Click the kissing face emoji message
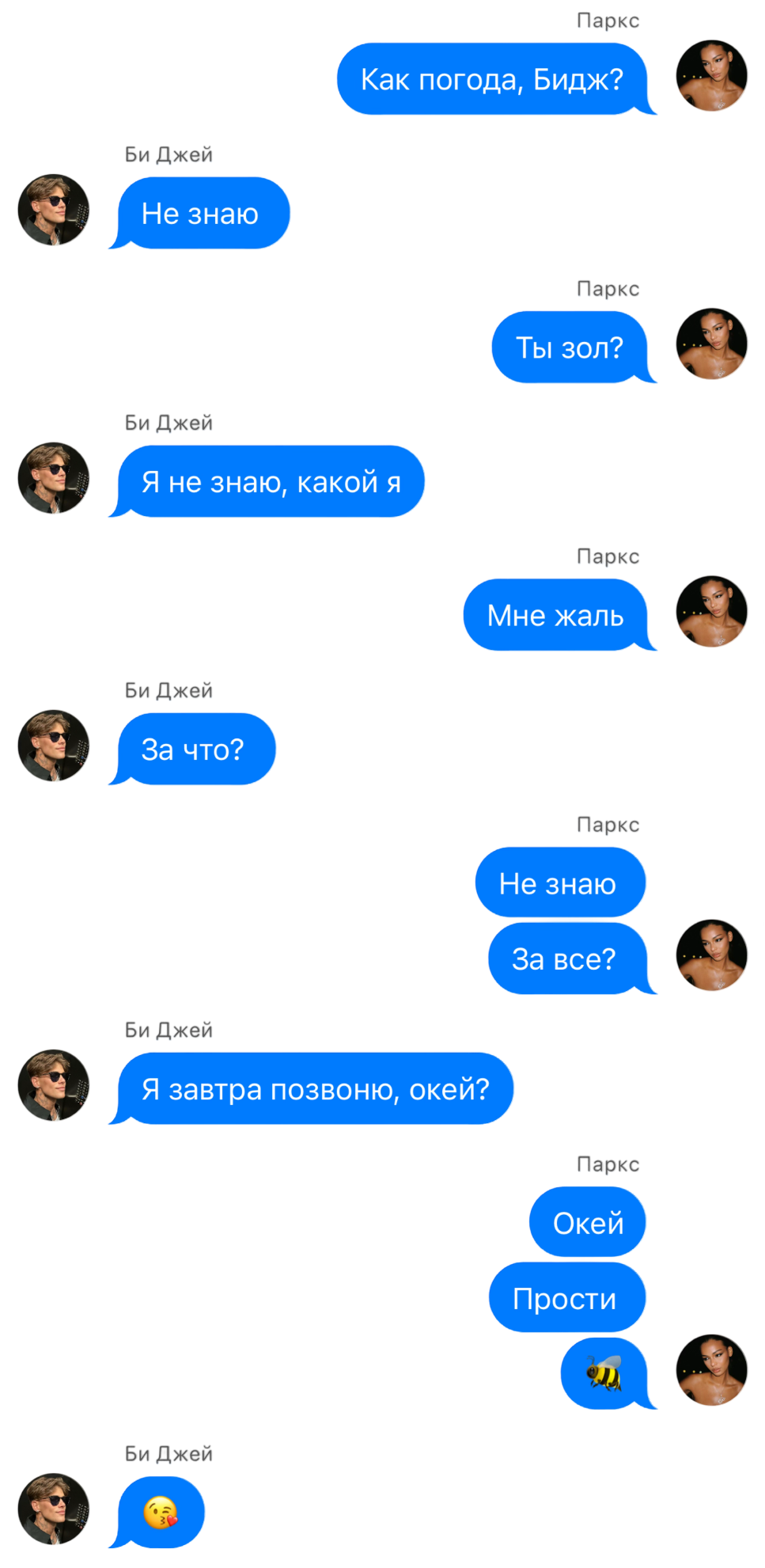The width and height of the screenshot is (765, 1568). (161, 1513)
